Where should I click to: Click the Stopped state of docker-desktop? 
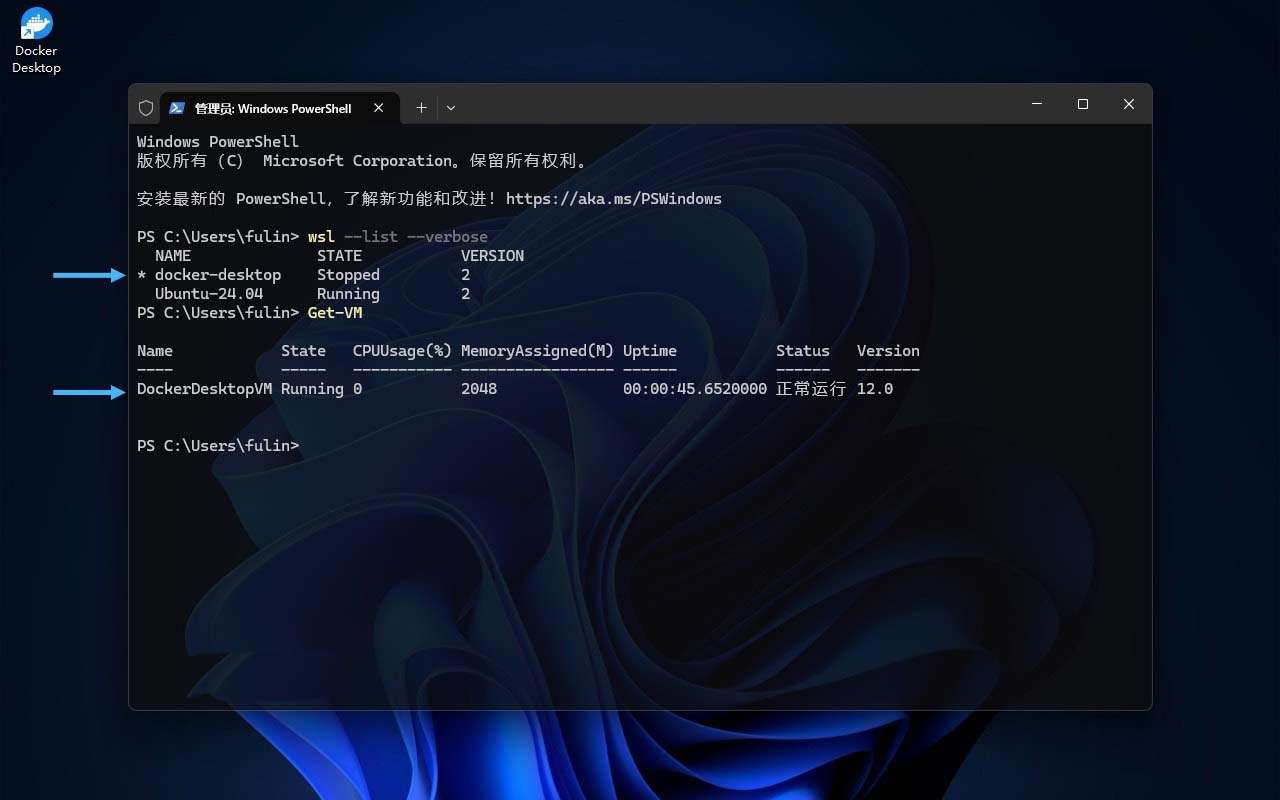[x=348, y=275]
